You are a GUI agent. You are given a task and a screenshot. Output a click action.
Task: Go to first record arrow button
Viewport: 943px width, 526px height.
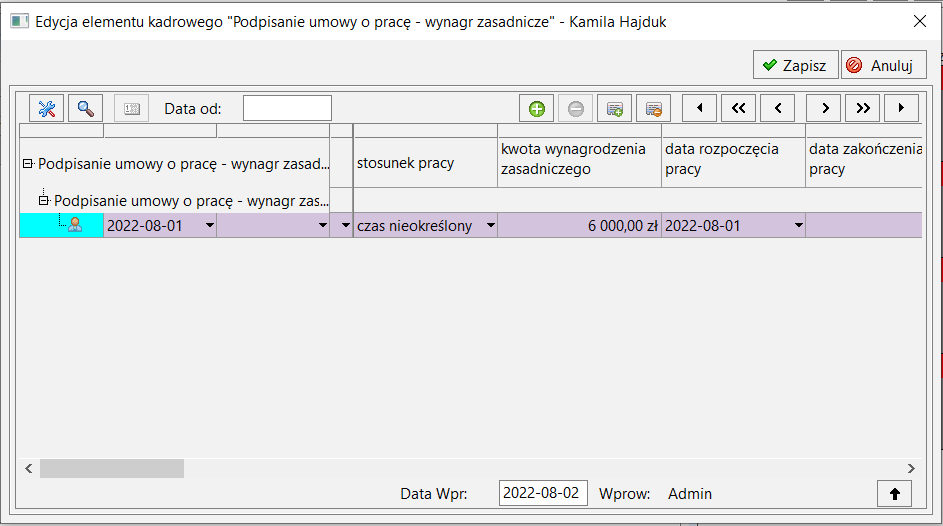tap(699, 108)
